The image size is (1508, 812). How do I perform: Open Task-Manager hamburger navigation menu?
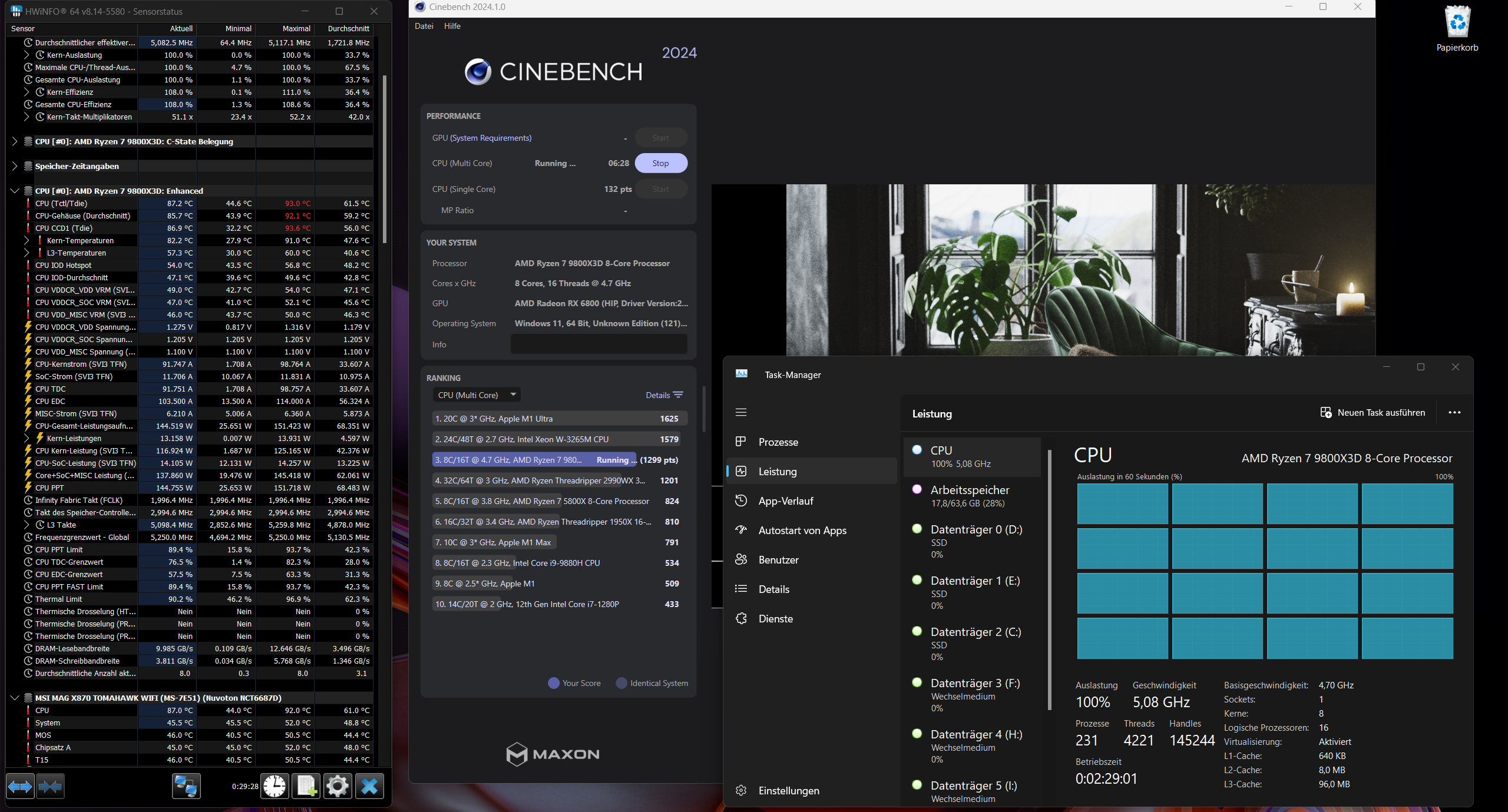coord(741,412)
